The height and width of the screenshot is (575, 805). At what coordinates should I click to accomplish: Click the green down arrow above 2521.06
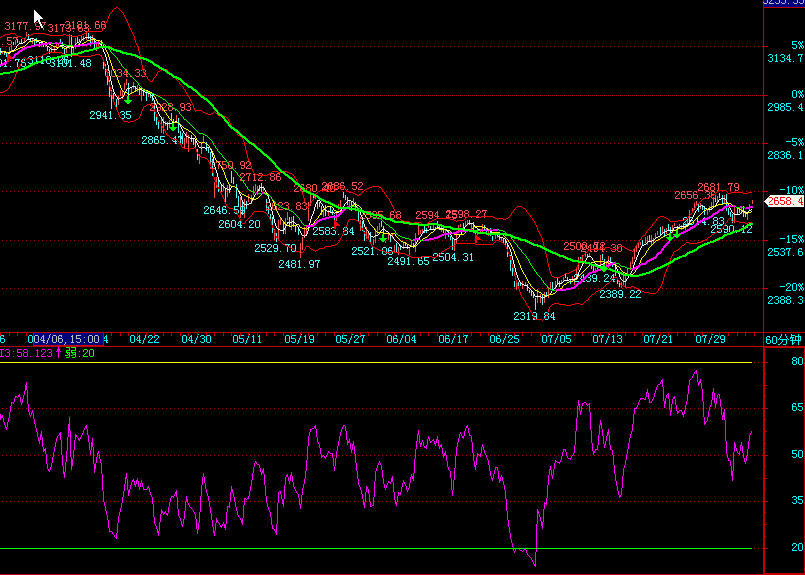383,239
